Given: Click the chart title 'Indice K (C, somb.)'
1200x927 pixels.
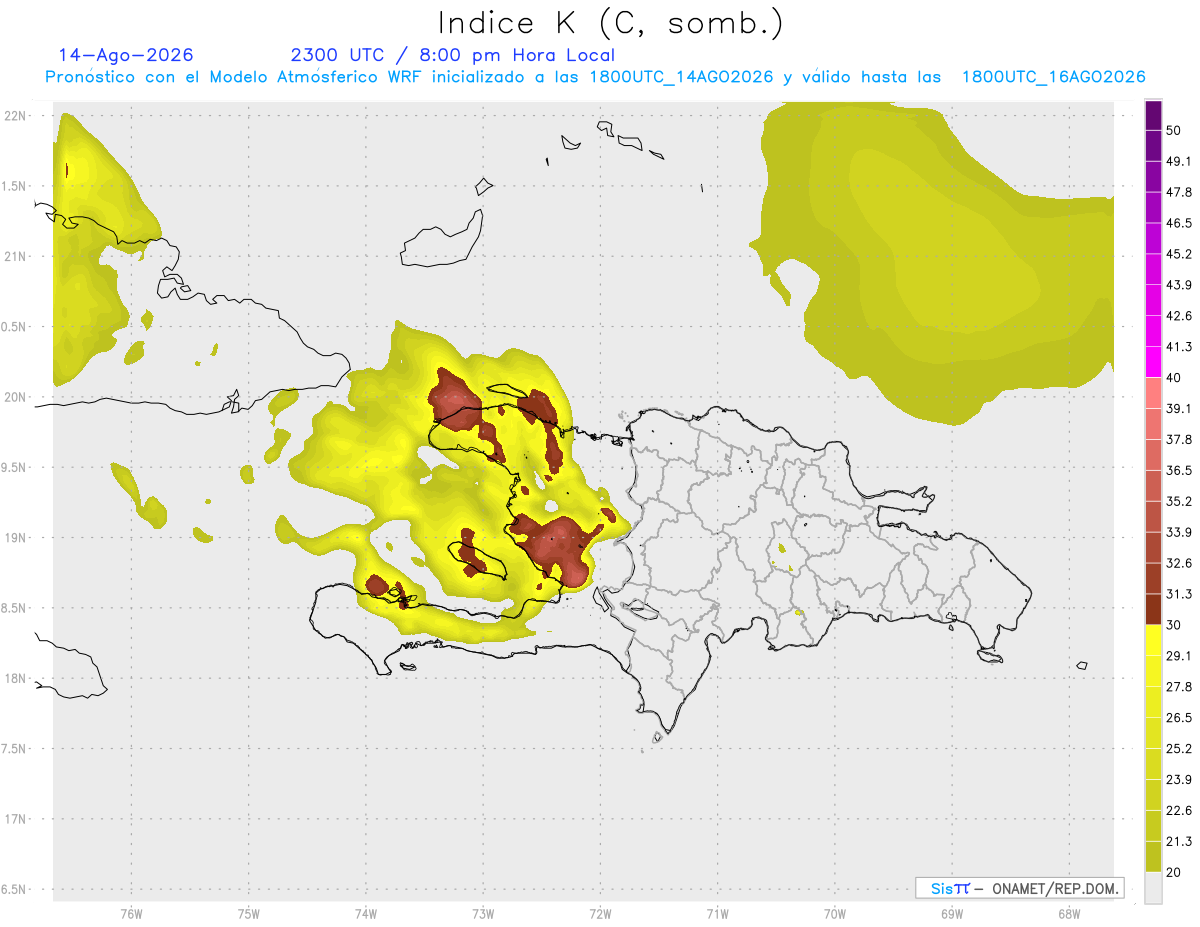Looking at the screenshot, I should (611, 23).
